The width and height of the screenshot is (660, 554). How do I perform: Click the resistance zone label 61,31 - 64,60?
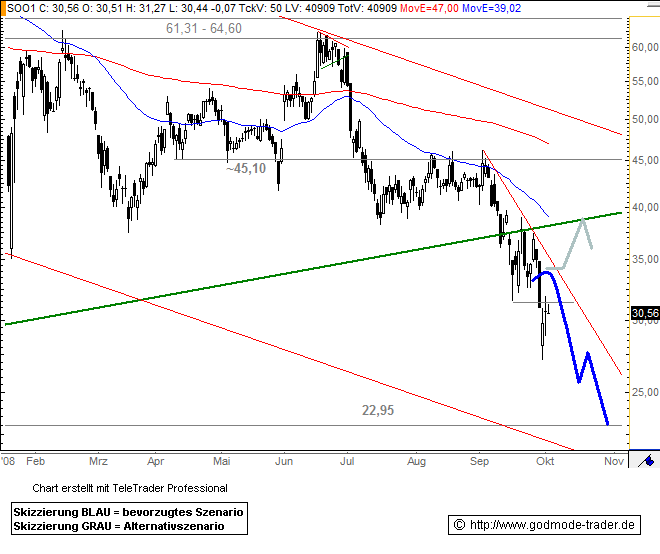point(204,28)
